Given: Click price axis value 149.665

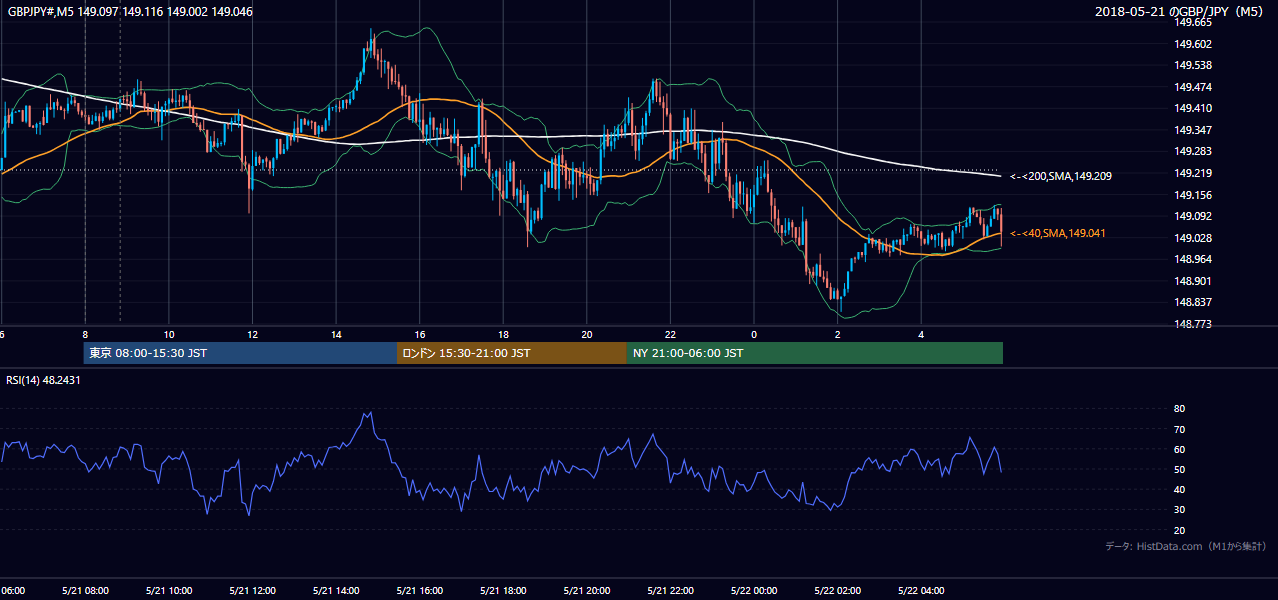Looking at the screenshot, I should [1193, 23].
